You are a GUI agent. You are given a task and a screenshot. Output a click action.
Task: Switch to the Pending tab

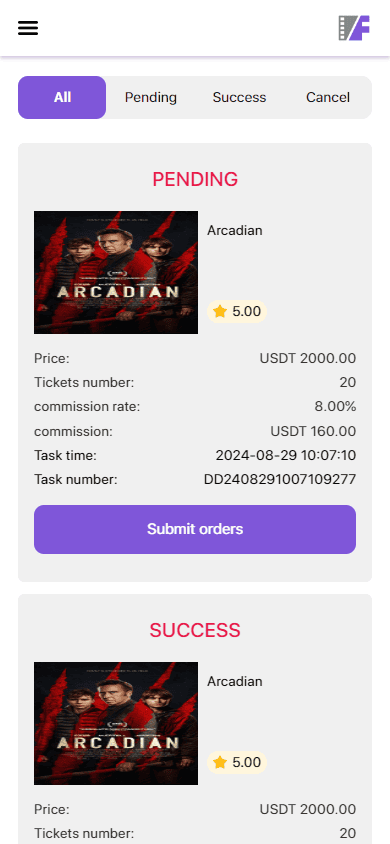pyautogui.click(x=151, y=97)
